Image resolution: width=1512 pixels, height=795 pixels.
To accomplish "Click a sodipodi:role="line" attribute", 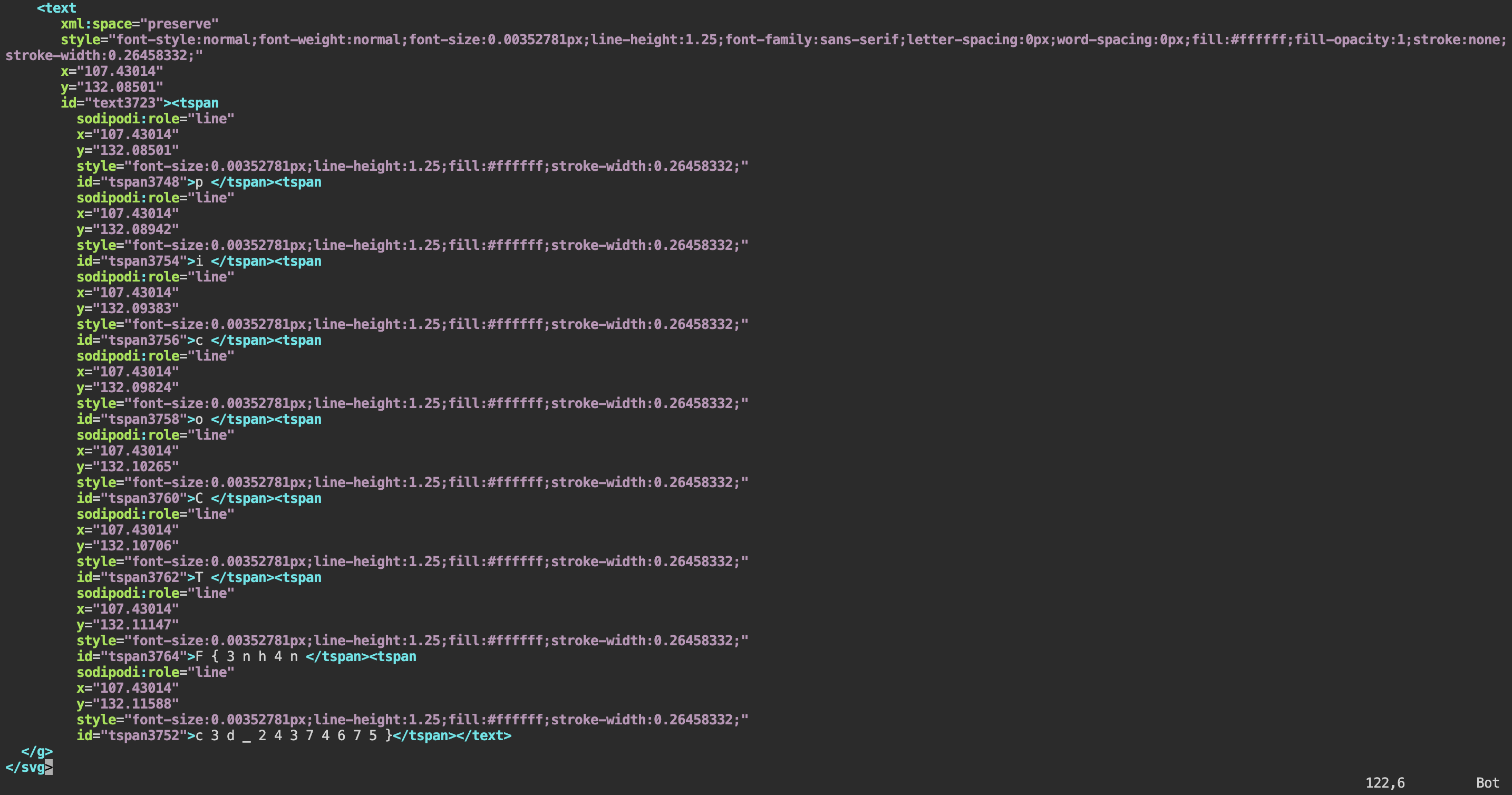I will coord(154,119).
